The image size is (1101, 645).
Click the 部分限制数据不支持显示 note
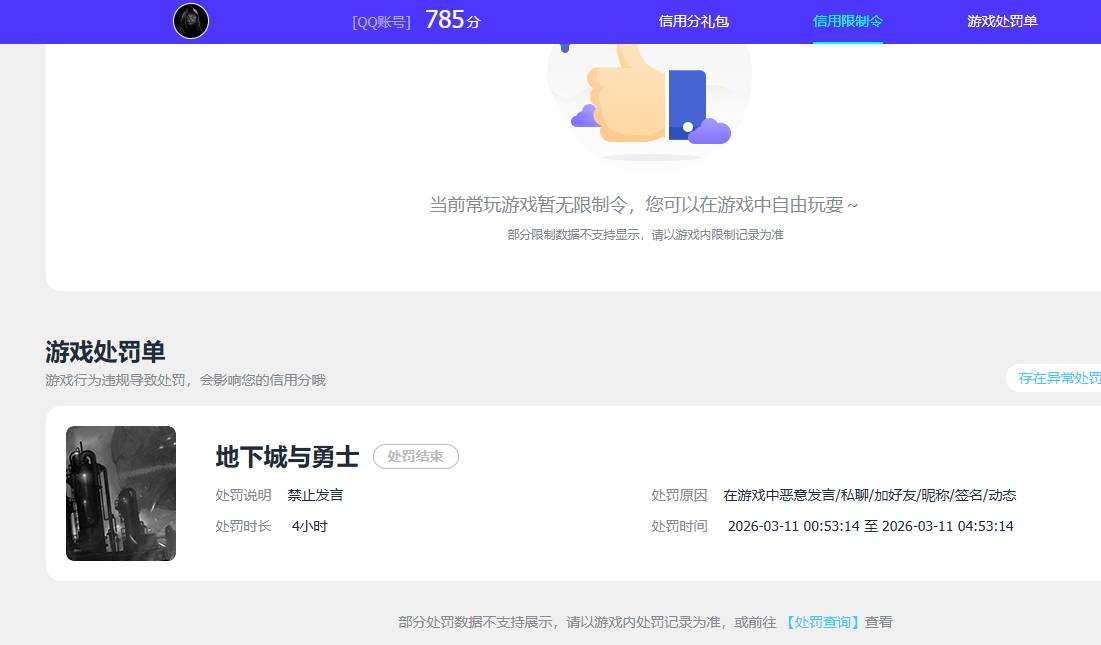(x=645, y=234)
